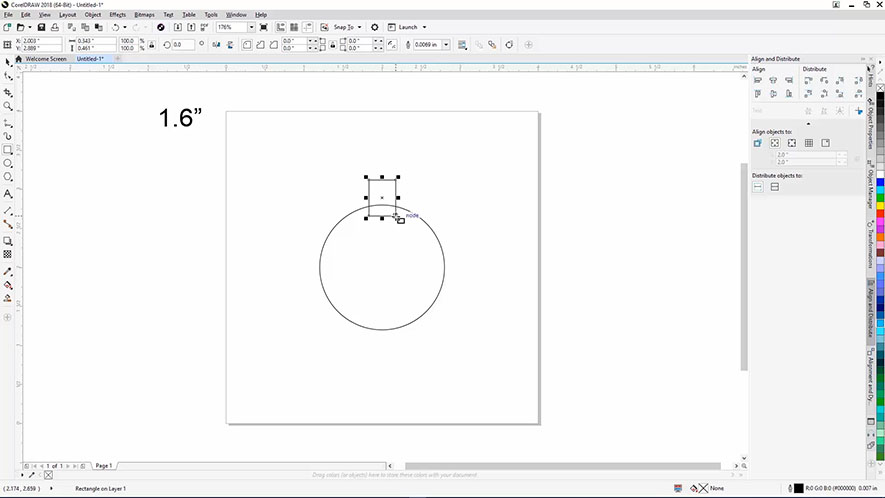Expand the Snap To dropdown
The height and width of the screenshot is (498, 885).
359,27
